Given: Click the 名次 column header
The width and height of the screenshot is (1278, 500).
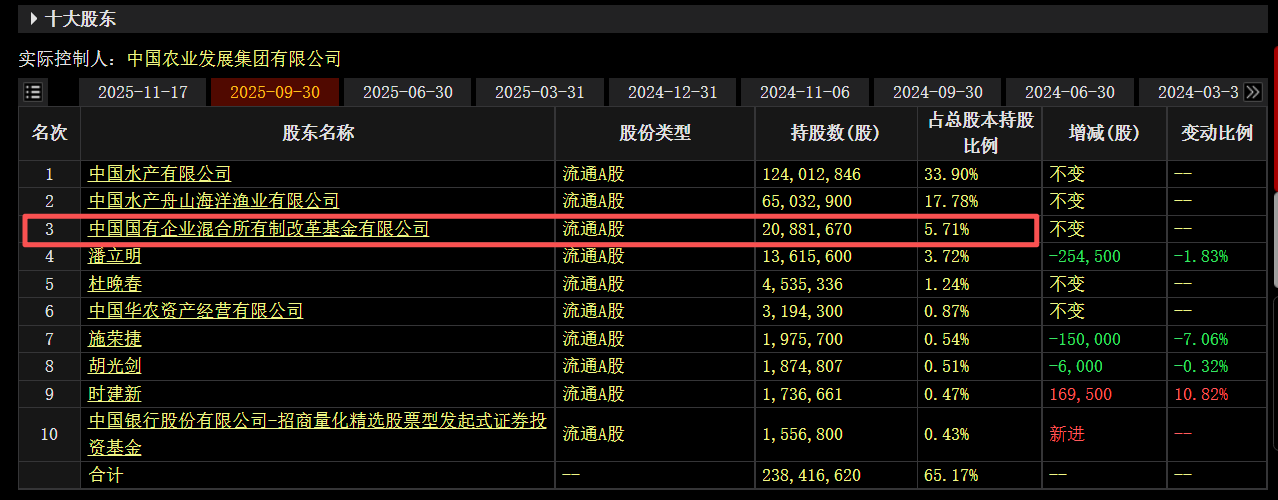Looking at the screenshot, I should pyautogui.click(x=49, y=133).
